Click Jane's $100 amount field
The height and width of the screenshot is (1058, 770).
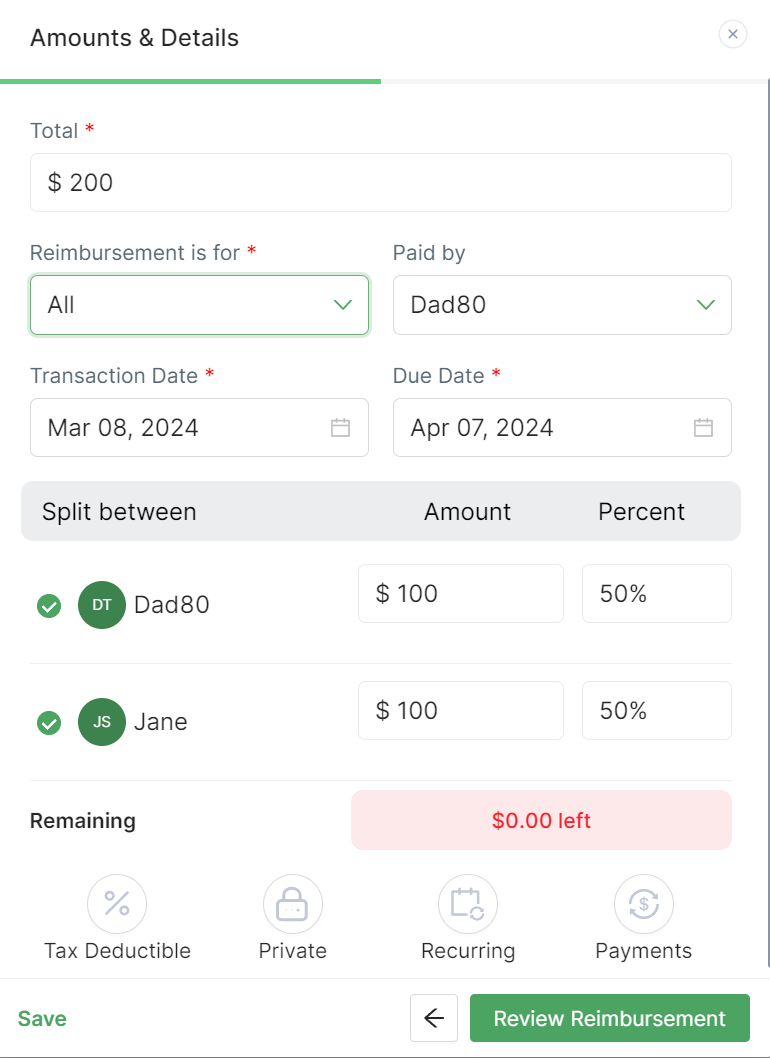tap(460, 711)
